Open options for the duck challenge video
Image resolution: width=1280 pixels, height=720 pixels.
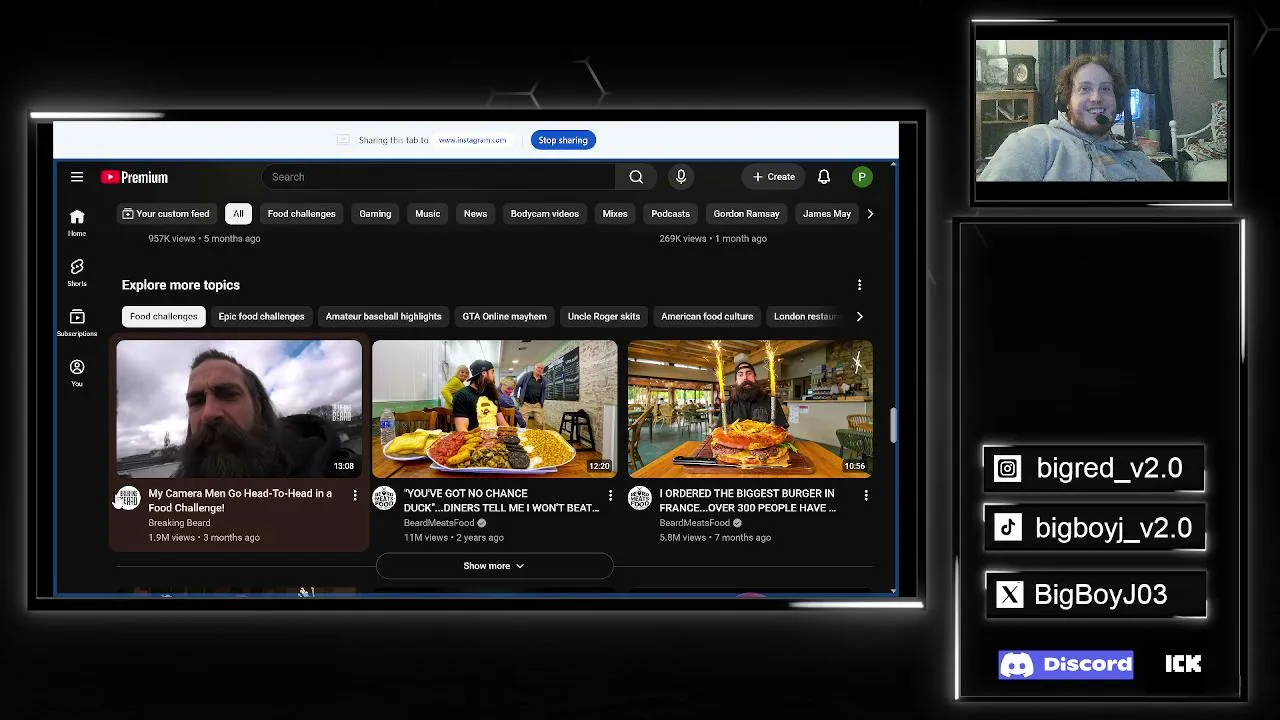[610, 495]
